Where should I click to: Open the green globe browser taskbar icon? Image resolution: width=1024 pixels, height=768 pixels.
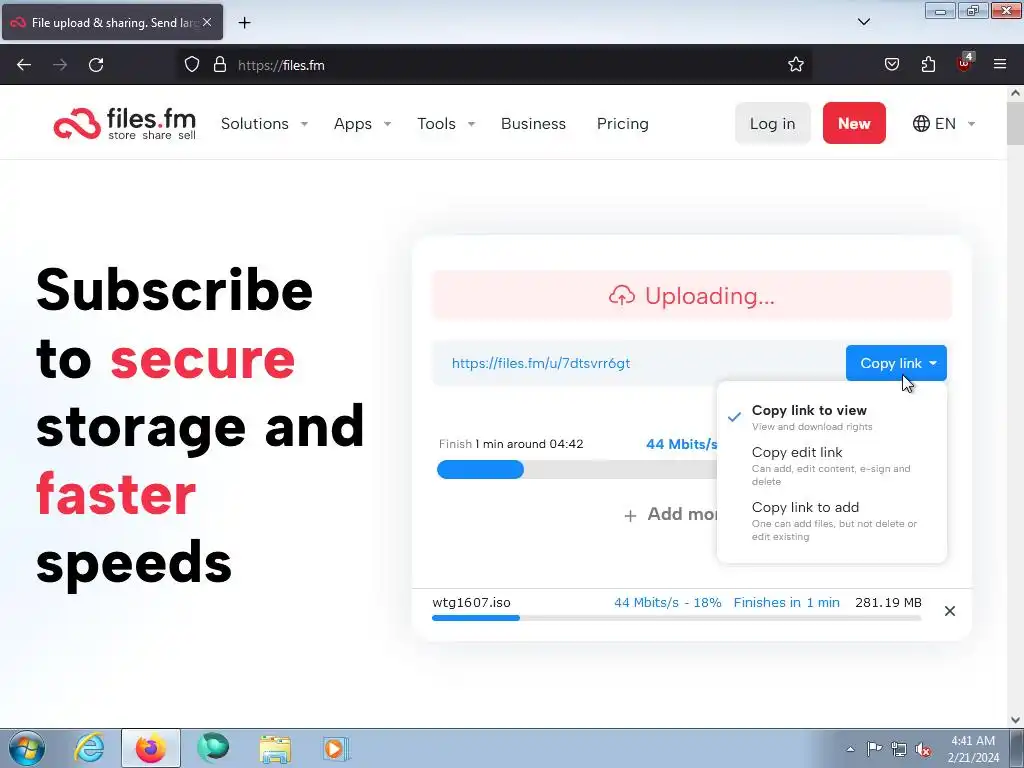(x=213, y=748)
